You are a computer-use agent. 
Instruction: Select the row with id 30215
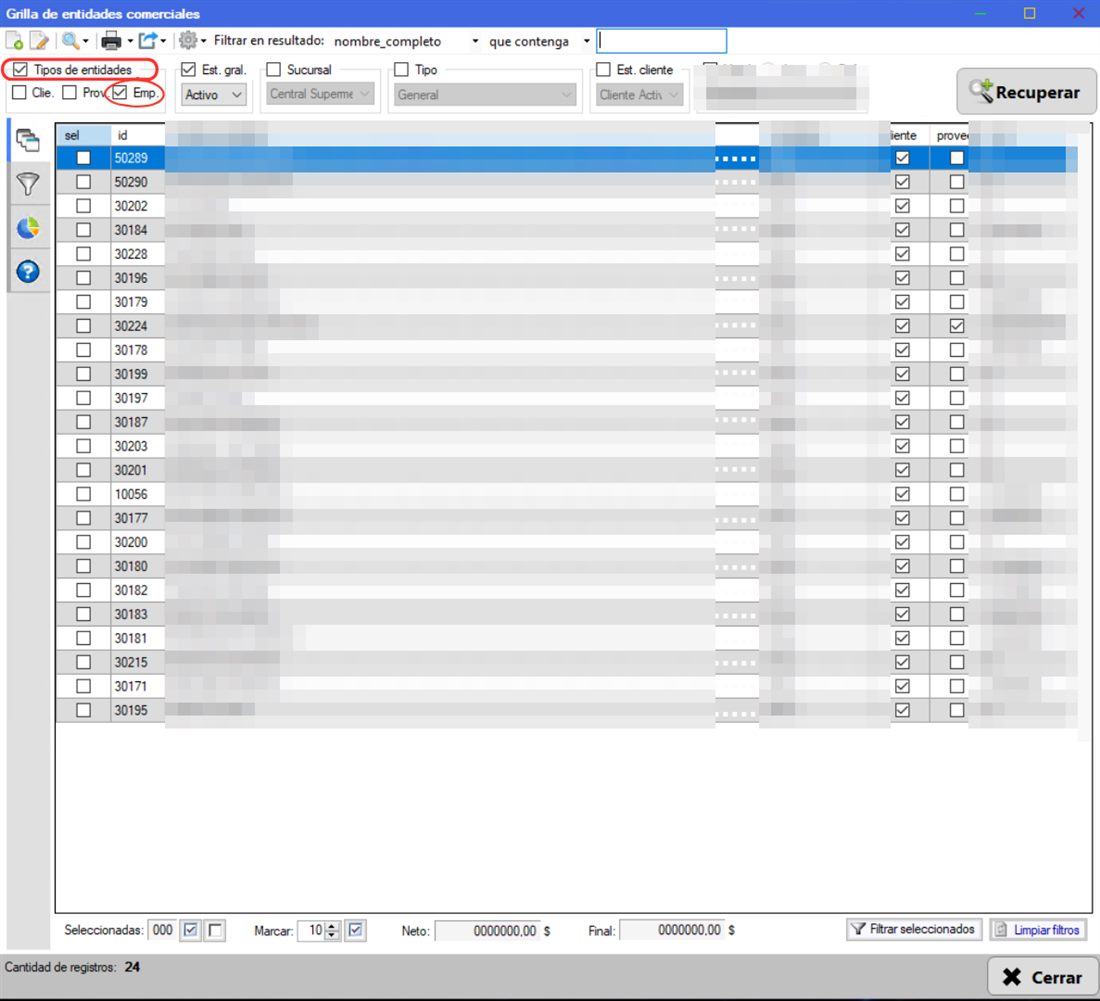pos(567,662)
